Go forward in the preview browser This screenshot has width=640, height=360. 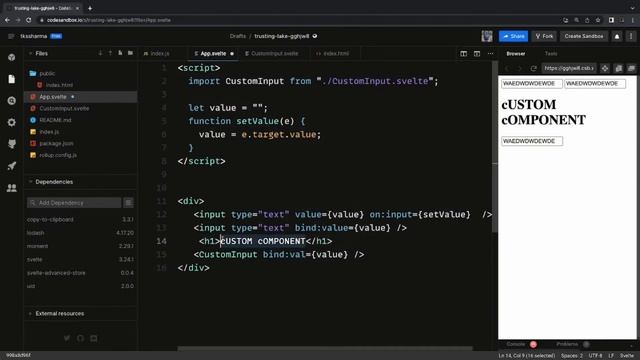(x=519, y=68)
